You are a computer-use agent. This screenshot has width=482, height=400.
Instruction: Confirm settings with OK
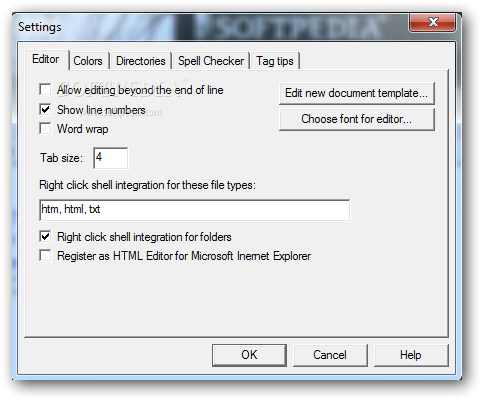click(x=249, y=355)
